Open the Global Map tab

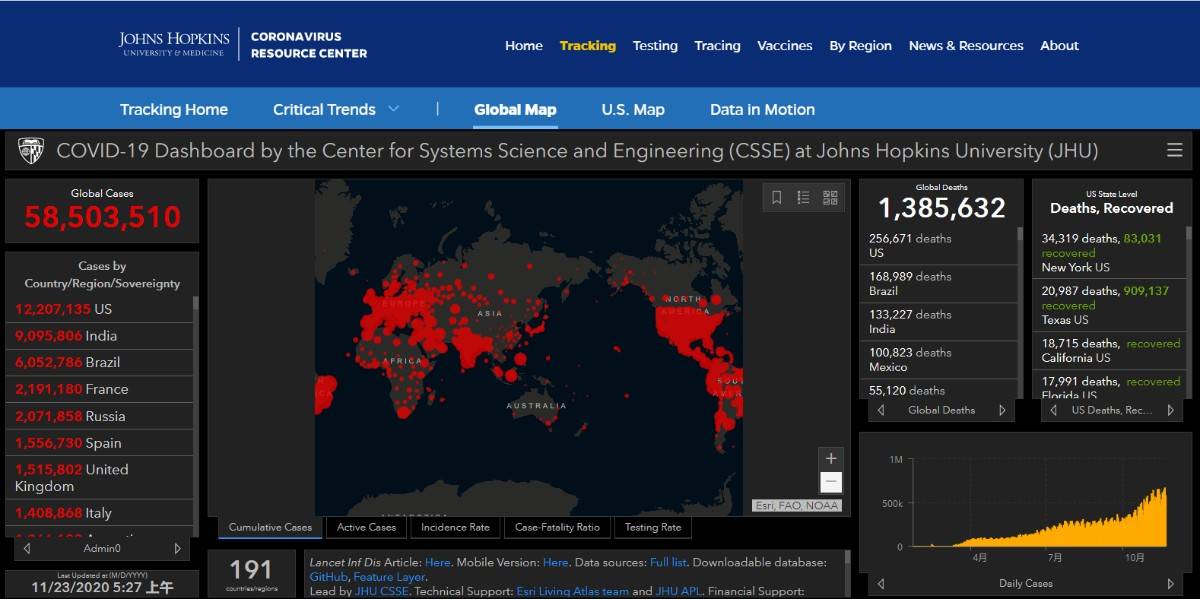coord(515,109)
